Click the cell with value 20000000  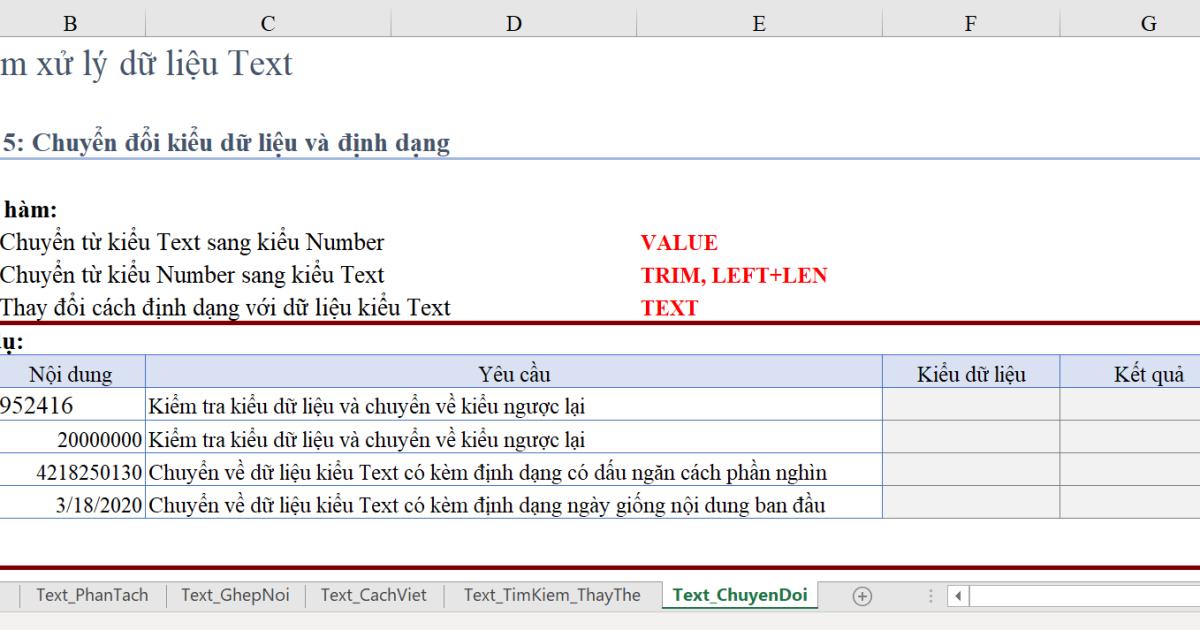[72, 438]
